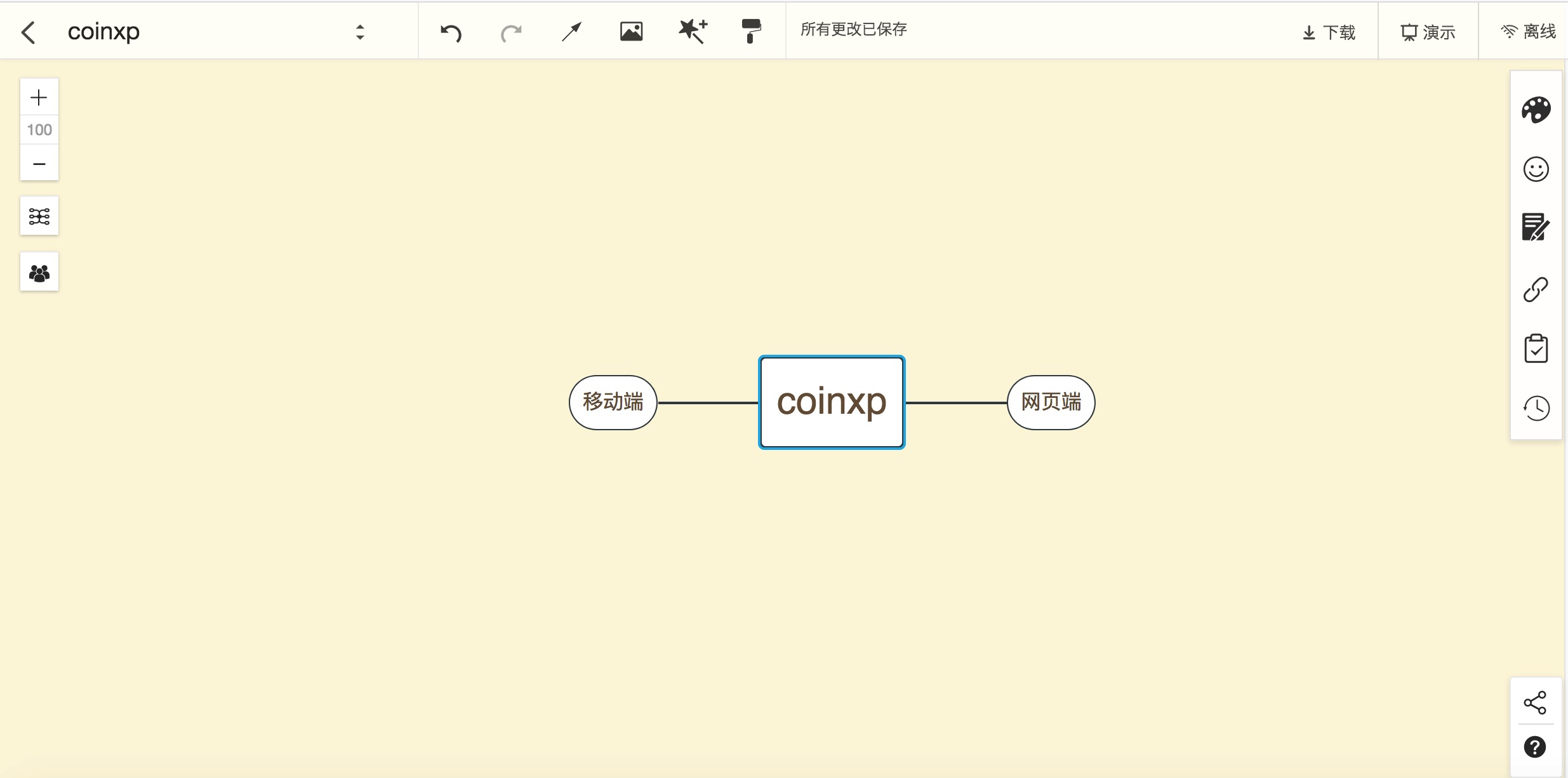This screenshot has width=1568, height=778.
Task: Click the link attachment icon
Action: tap(1536, 289)
